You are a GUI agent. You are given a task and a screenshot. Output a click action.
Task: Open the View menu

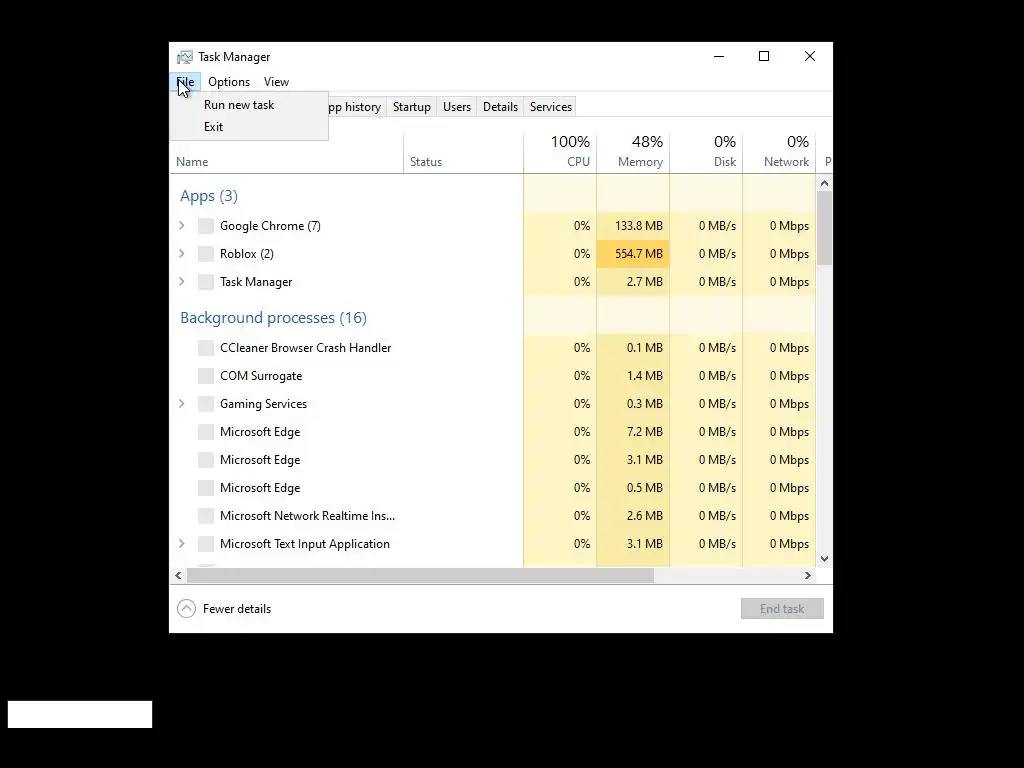[276, 82]
